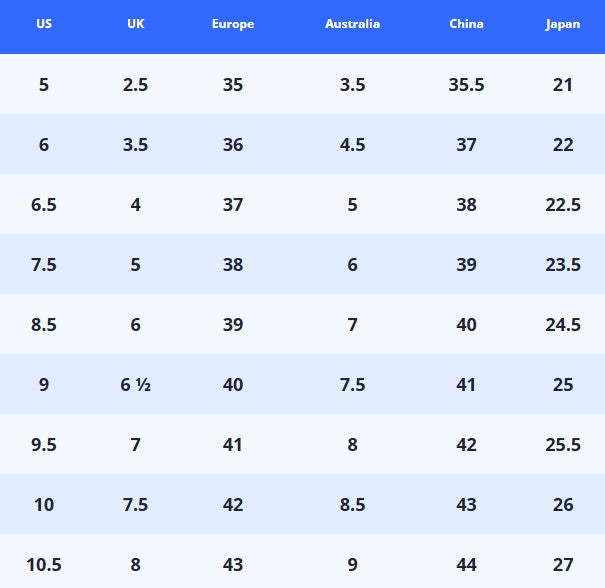Select Europe size 40 cell
The width and height of the screenshot is (605, 588).
point(233,385)
